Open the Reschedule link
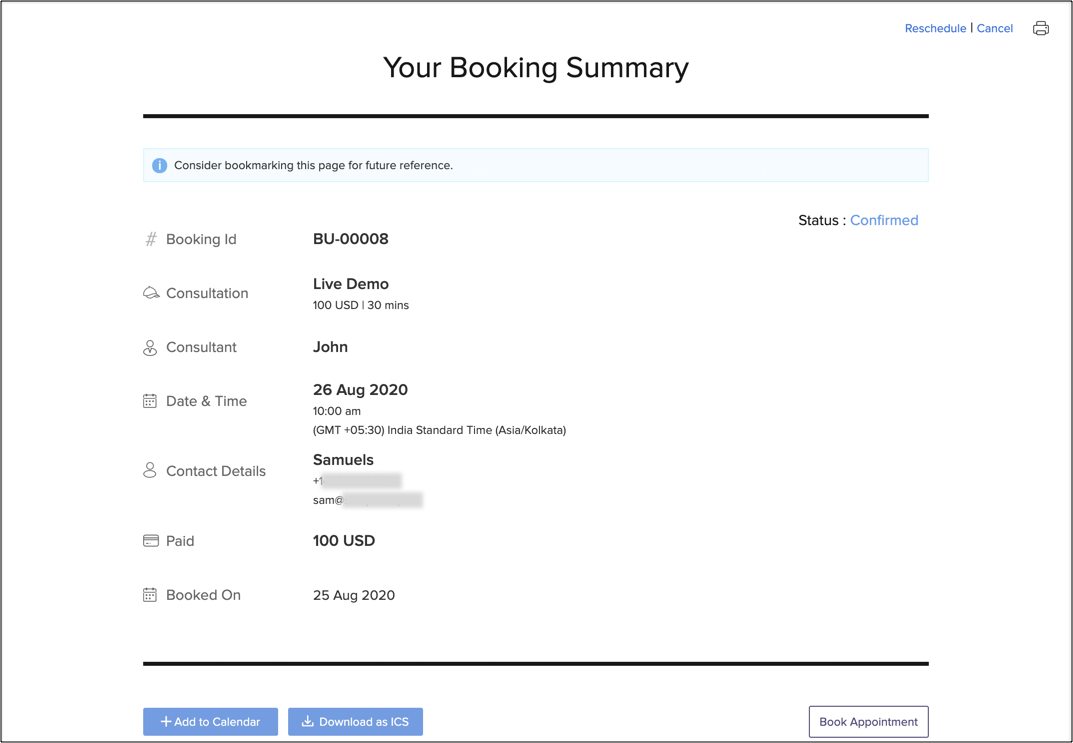Screen dimensions: 1073x743 pyautogui.click(x=935, y=28)
